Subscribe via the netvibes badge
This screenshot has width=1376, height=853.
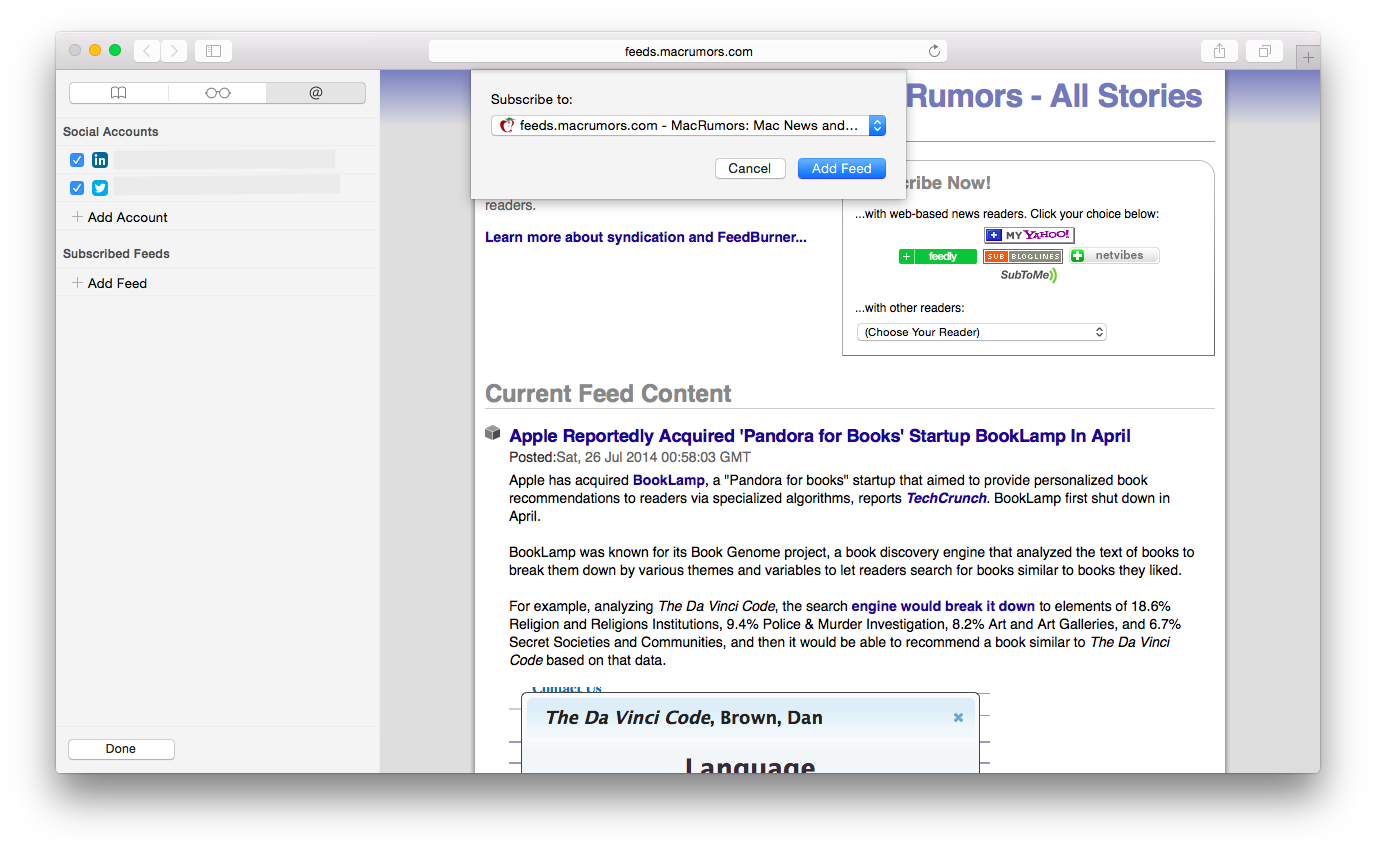coord(1114,256)
